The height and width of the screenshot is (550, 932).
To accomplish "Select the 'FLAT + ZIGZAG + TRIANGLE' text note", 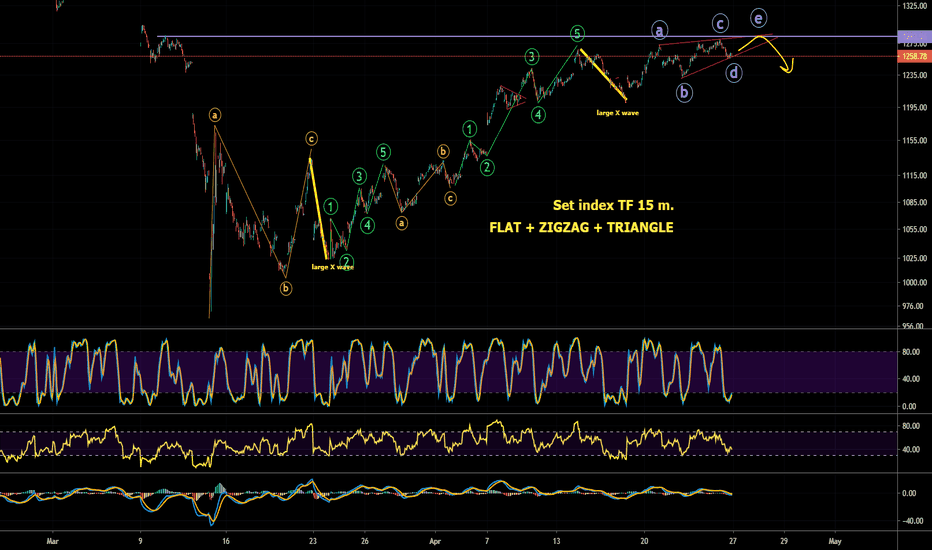I will tap(581, 227).
